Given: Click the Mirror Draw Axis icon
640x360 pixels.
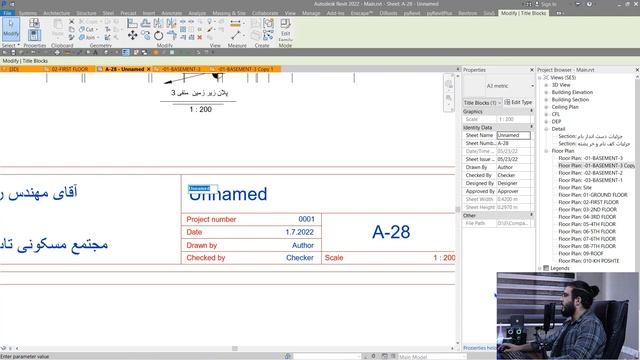Looking at the screenshot, I should pos(171,23).
